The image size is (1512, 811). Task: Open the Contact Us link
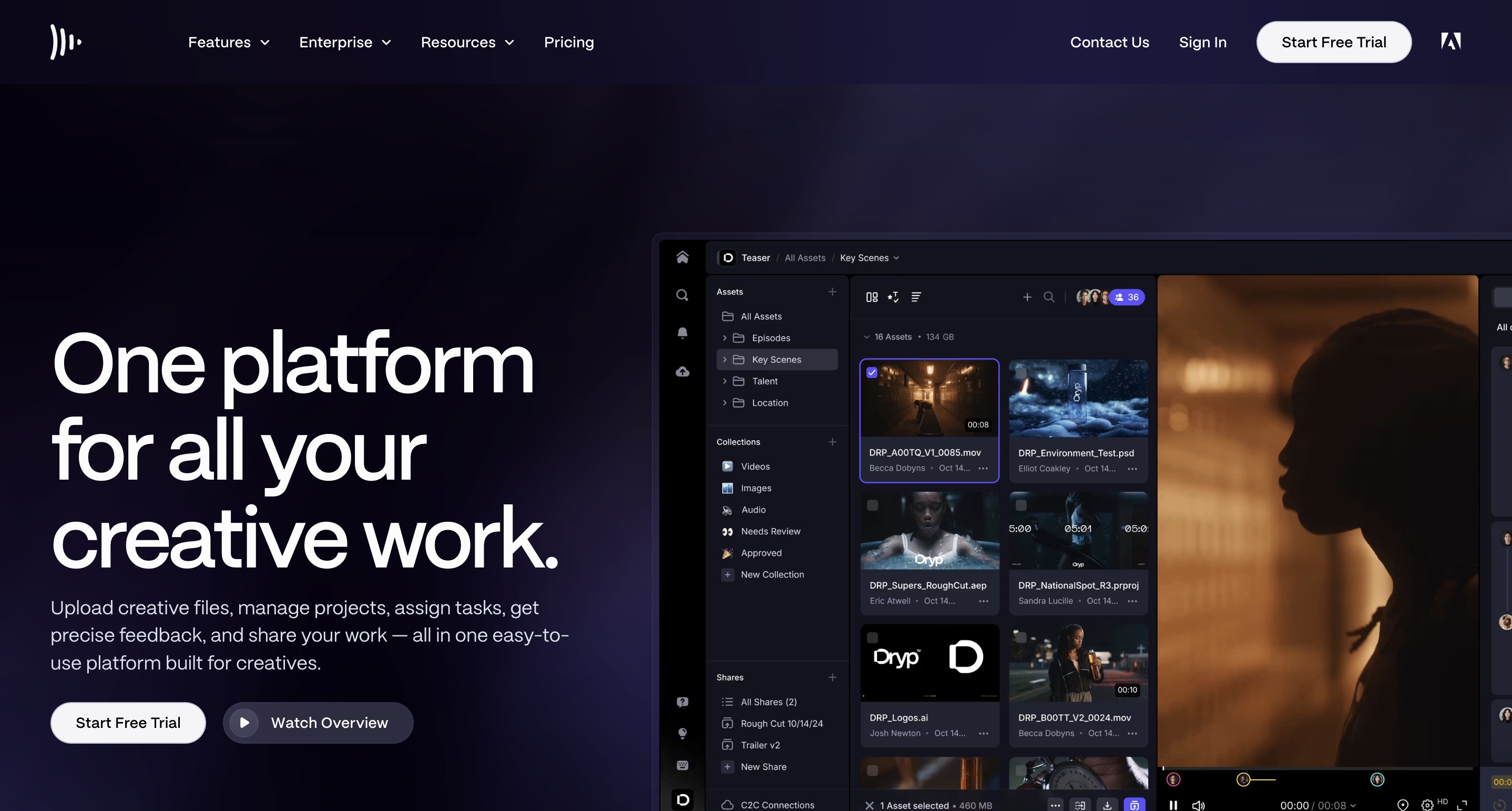coord(1109,42)
